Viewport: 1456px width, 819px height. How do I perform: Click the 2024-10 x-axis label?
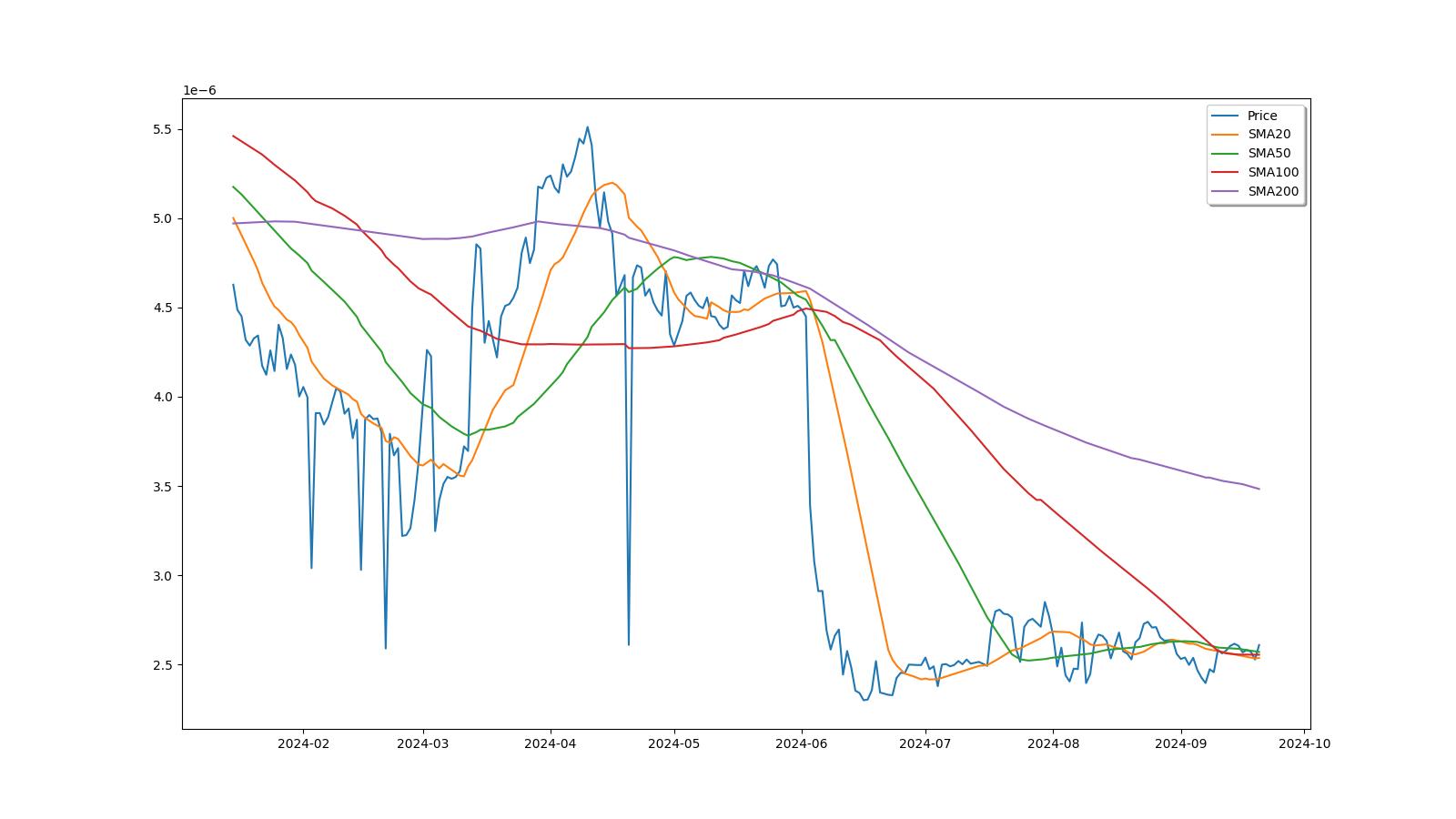click(x=1304, y=743)
